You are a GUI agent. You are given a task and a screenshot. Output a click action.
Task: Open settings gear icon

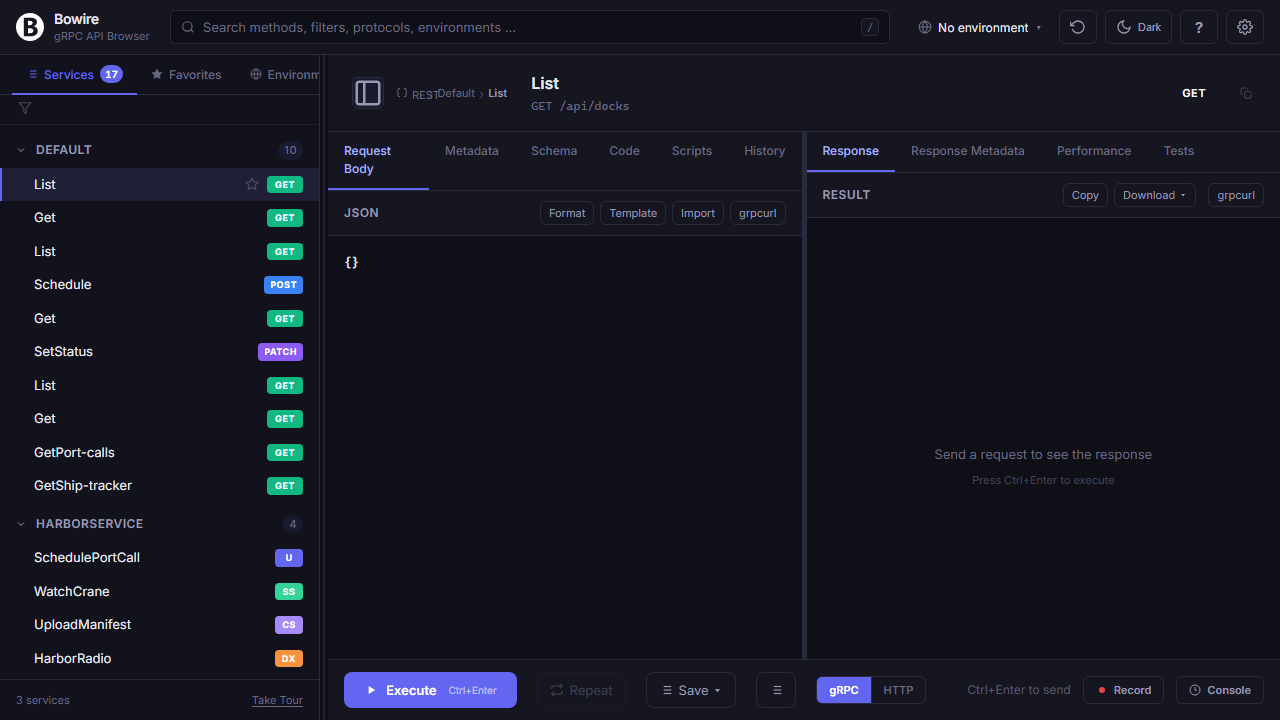[1245, 27]
